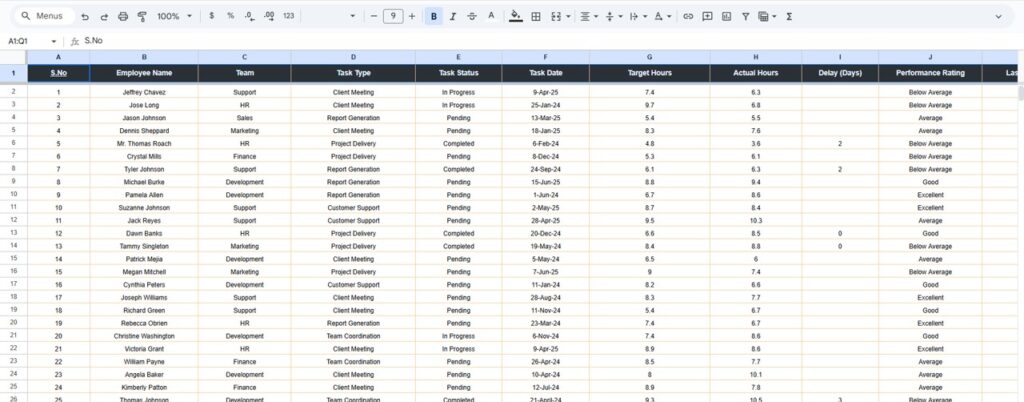
Task: Select the Jeffrey Chavez cell
Action: point(144,93)
